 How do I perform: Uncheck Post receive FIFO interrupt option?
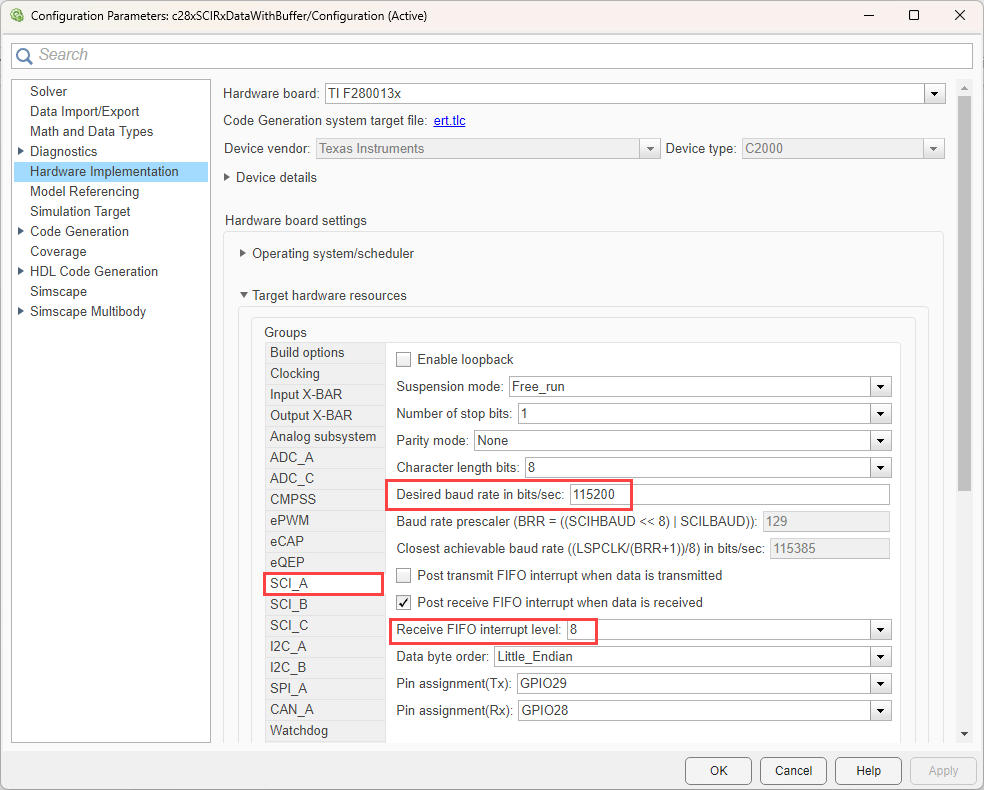(404, 603)
